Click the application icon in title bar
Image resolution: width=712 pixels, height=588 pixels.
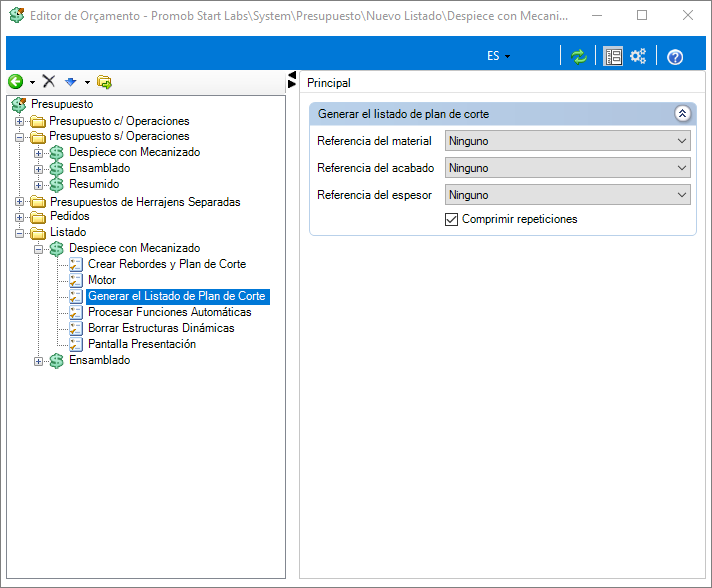point(17,15)
